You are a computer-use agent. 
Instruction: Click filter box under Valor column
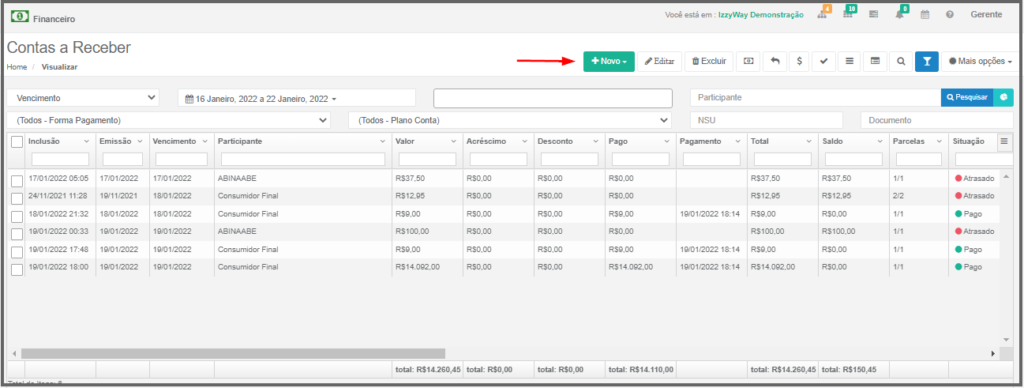[427, 159]
